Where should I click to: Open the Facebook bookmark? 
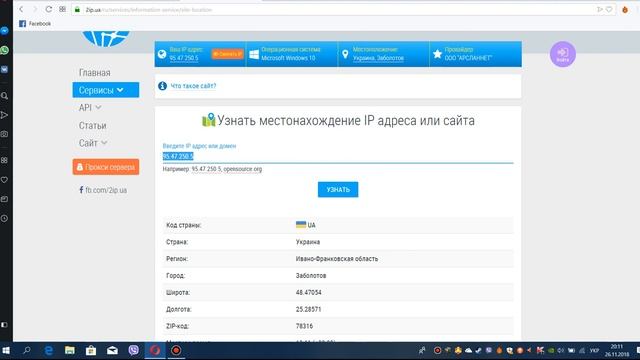pos(35,24)
